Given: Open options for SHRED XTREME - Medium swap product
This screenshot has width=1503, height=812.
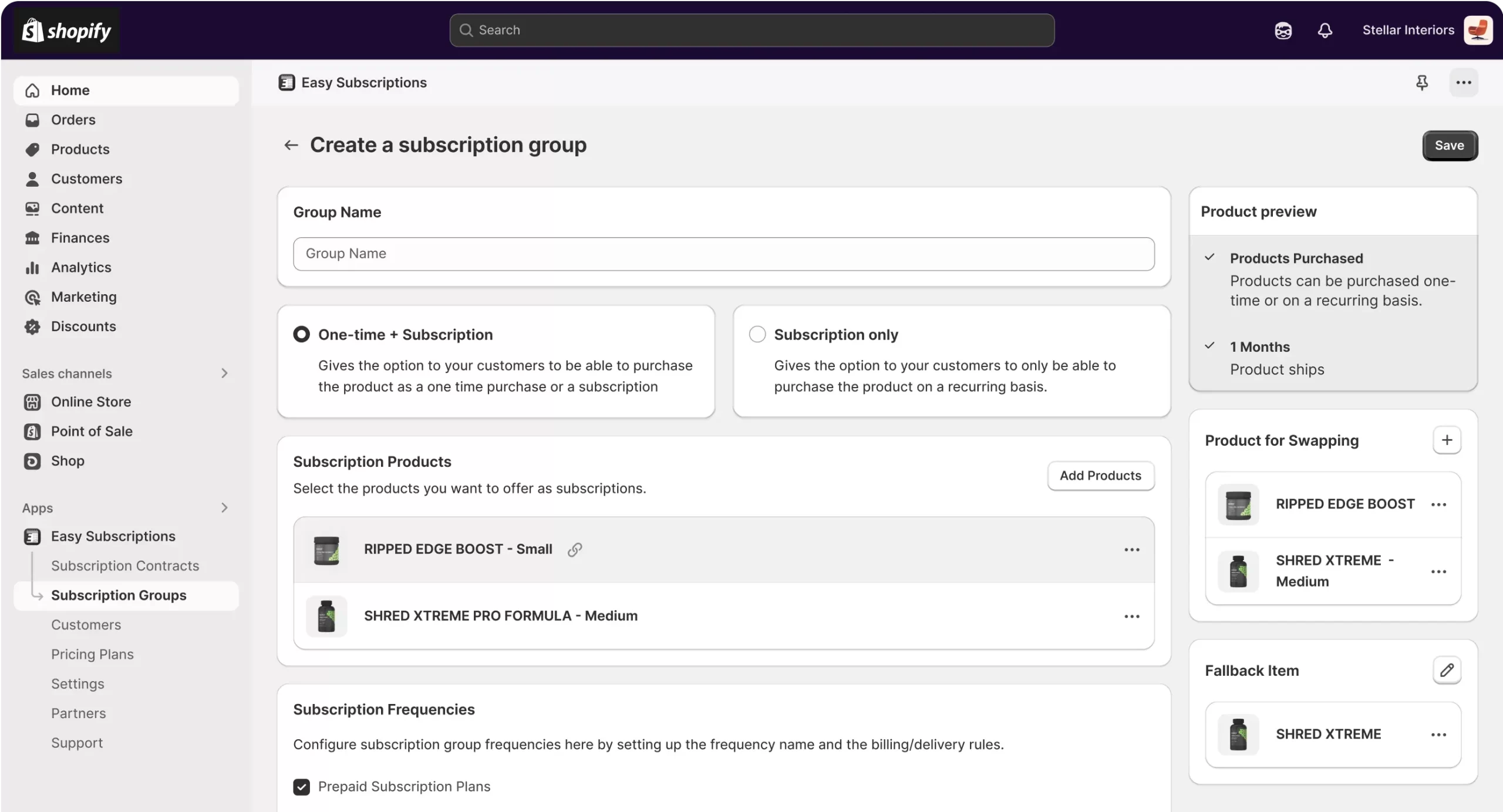Looking at the screenshot, I should (x=1438, y=571).
